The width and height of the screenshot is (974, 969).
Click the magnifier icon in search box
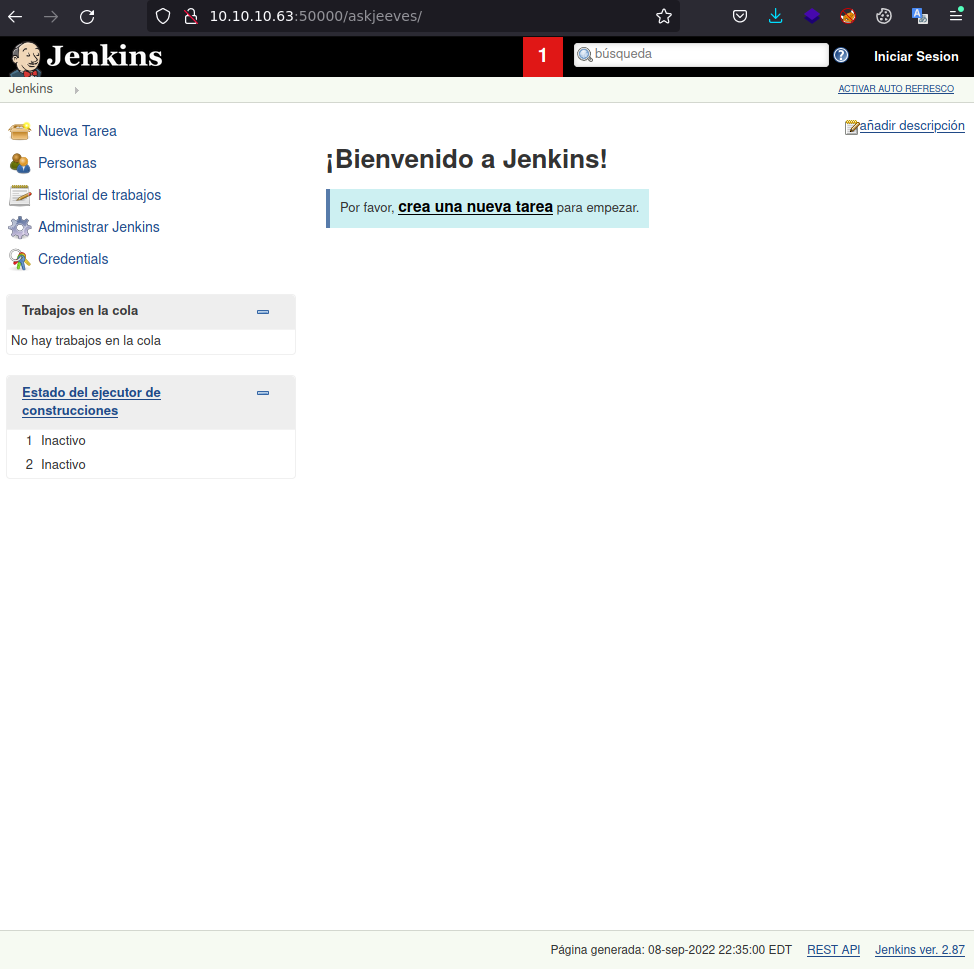pos(585,55)
